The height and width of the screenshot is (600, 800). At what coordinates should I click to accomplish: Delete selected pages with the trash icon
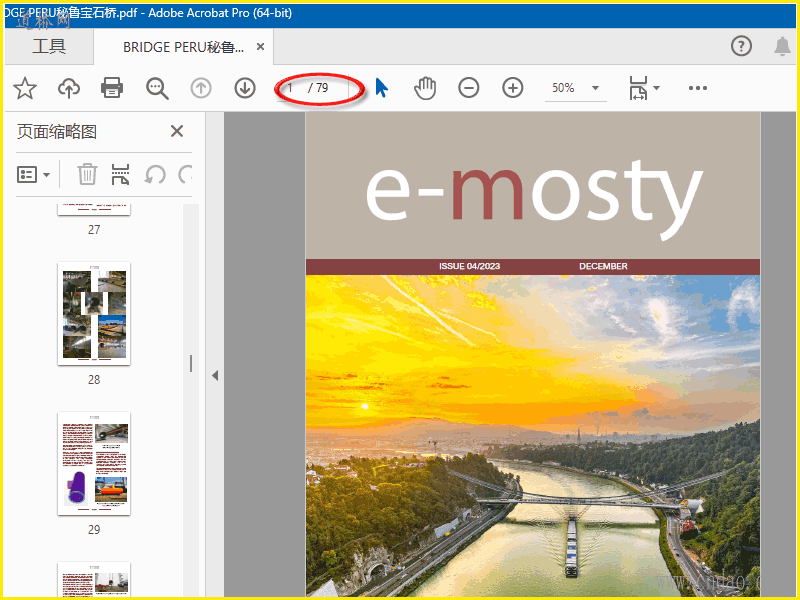click(x=87, y=174)
